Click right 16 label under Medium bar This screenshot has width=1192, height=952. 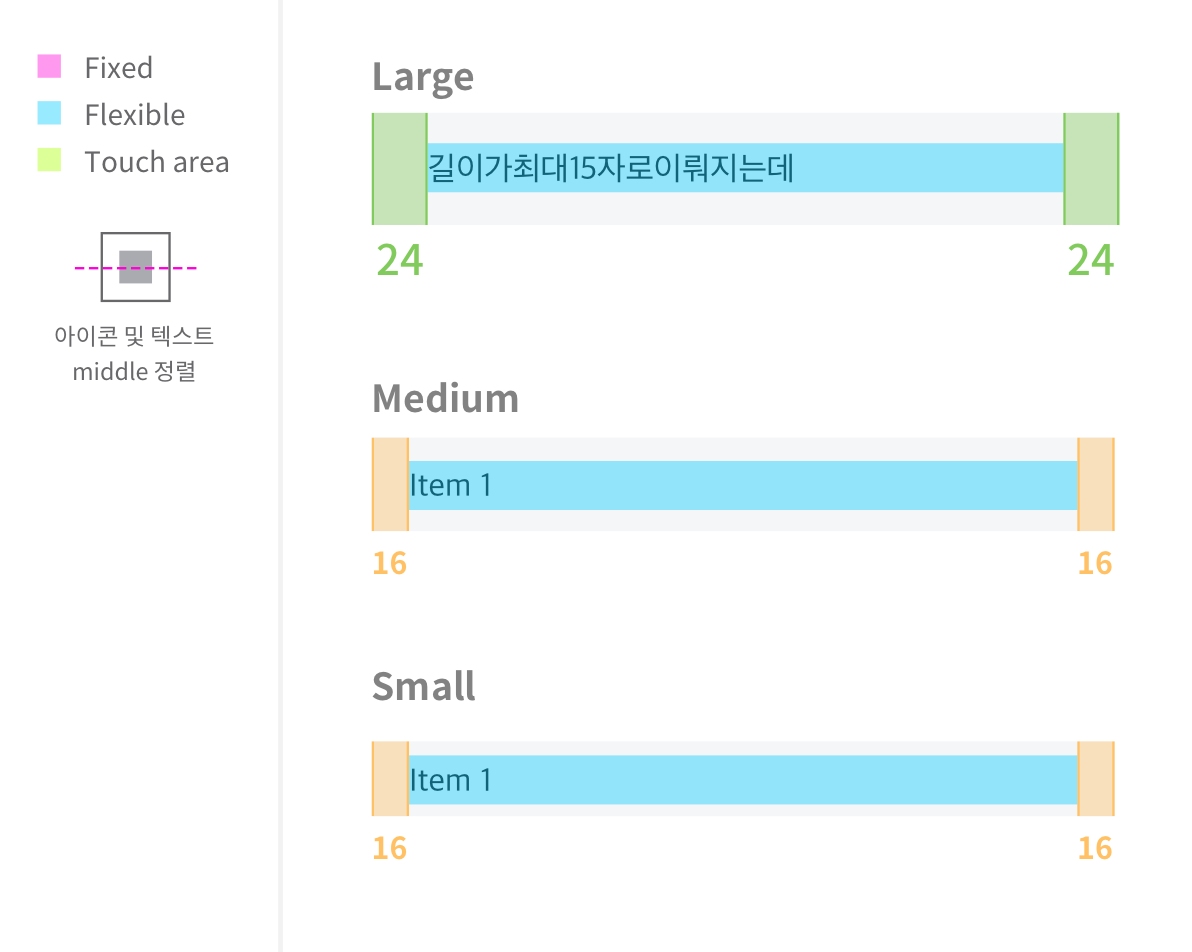point(1095,563)
